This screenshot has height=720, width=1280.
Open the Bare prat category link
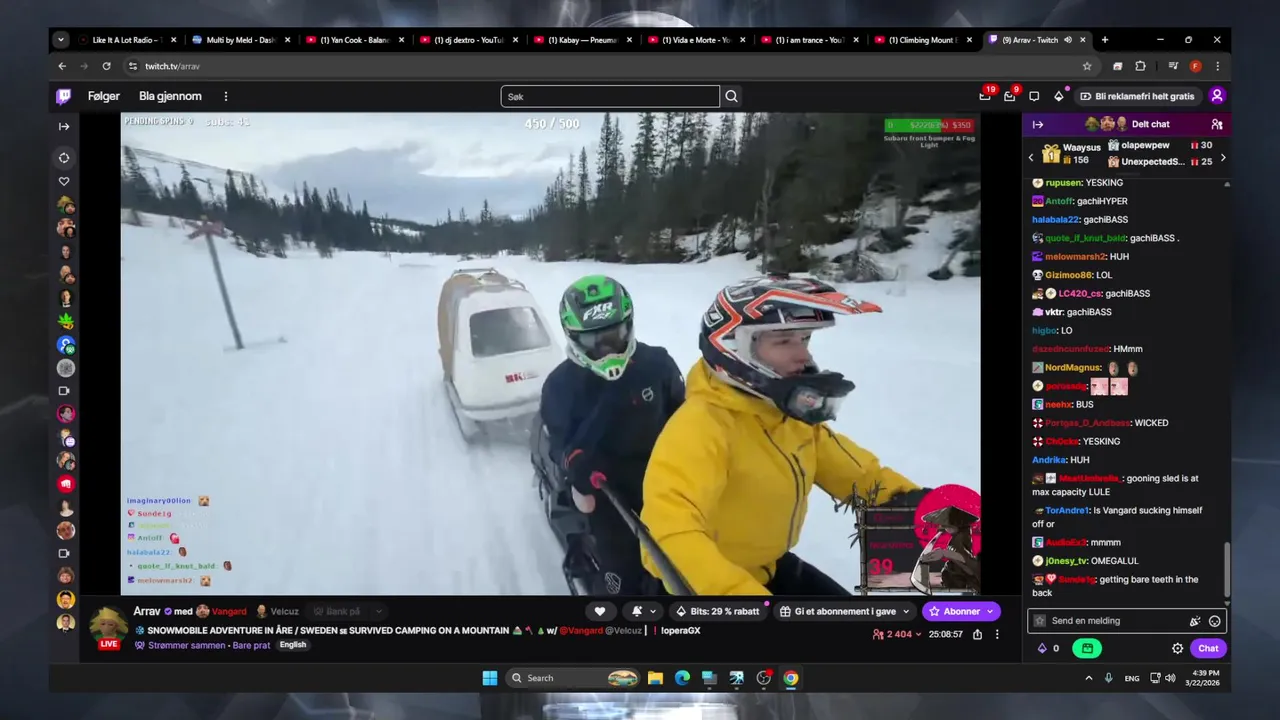coord(251,645)
